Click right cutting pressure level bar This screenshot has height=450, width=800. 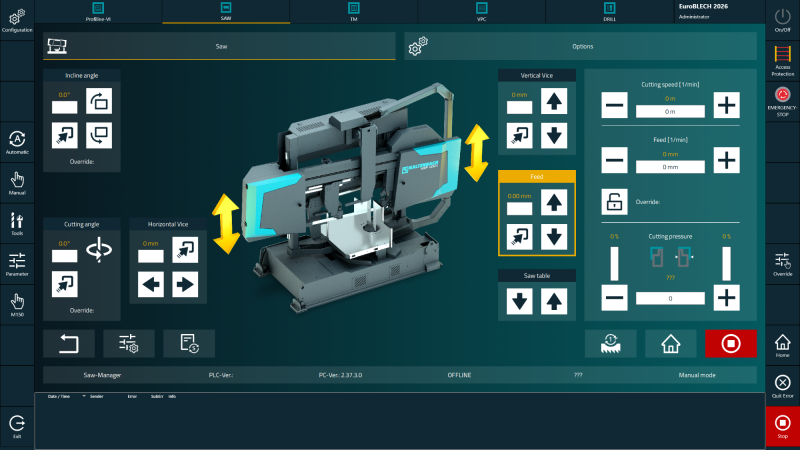pyautogui.click(x=727, y=264)
